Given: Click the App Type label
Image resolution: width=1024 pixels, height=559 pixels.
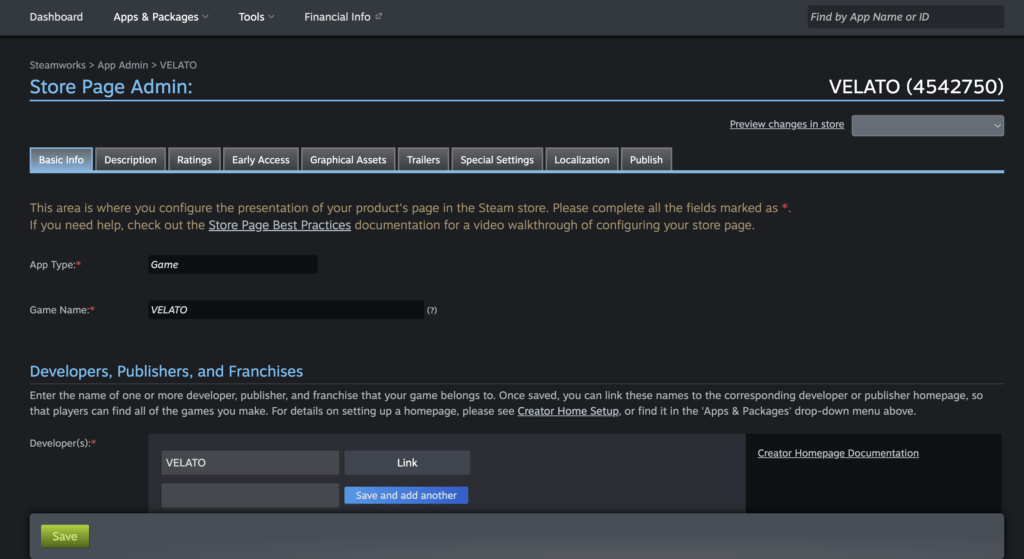Looking at the screenshot, I should tap(55, 264).
